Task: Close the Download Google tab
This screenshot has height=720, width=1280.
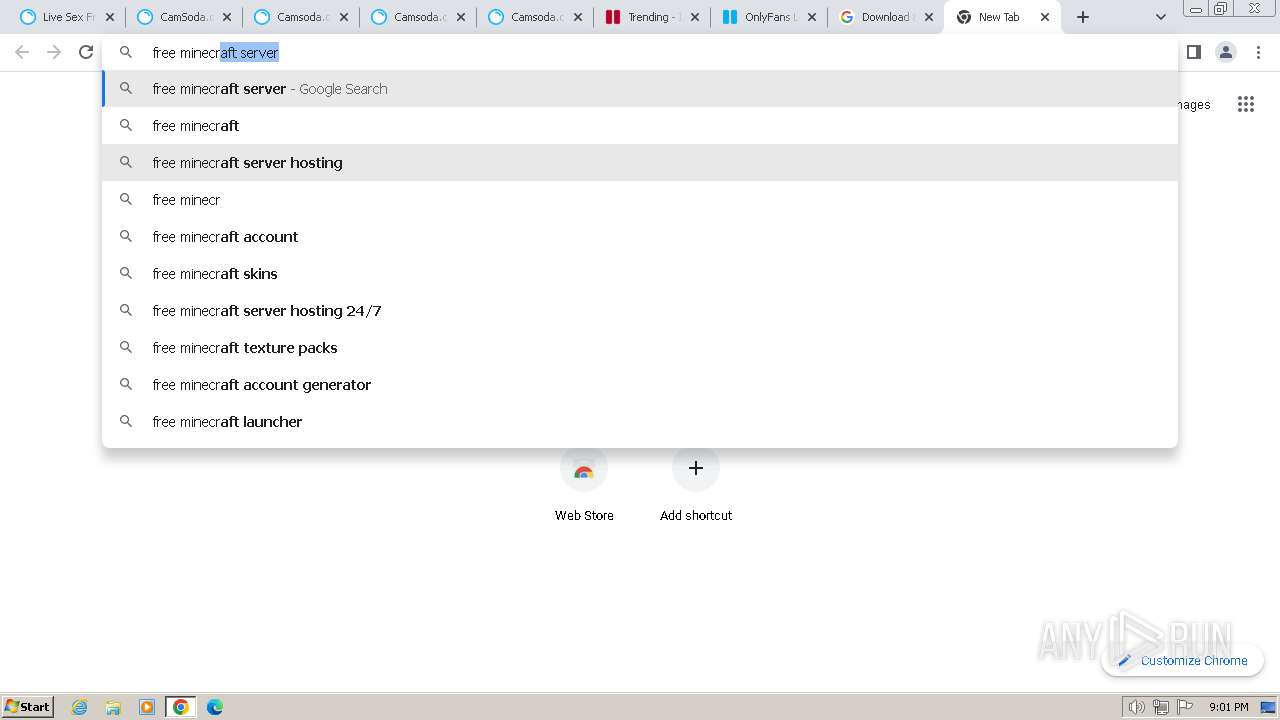Action: click(x=929, y=17)
